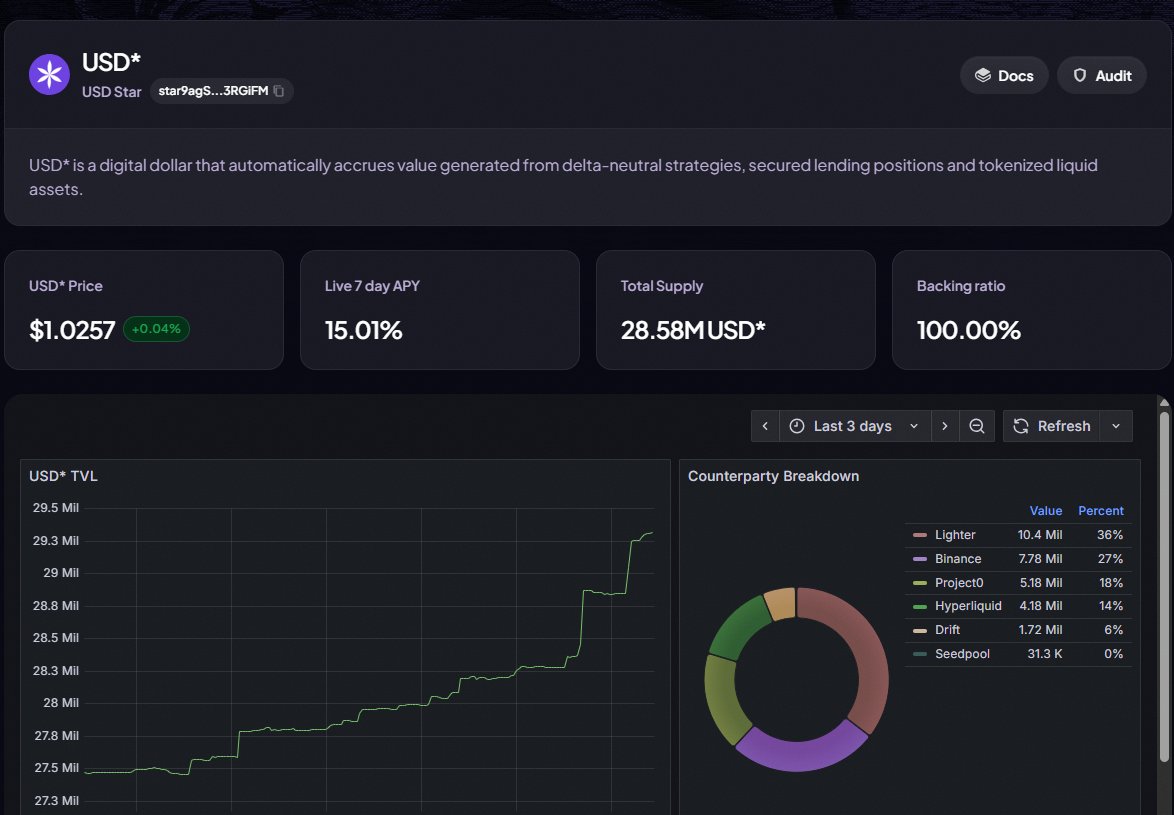Click the Lighter color swatch
The image size is (1174, 815).
point(920,535)
